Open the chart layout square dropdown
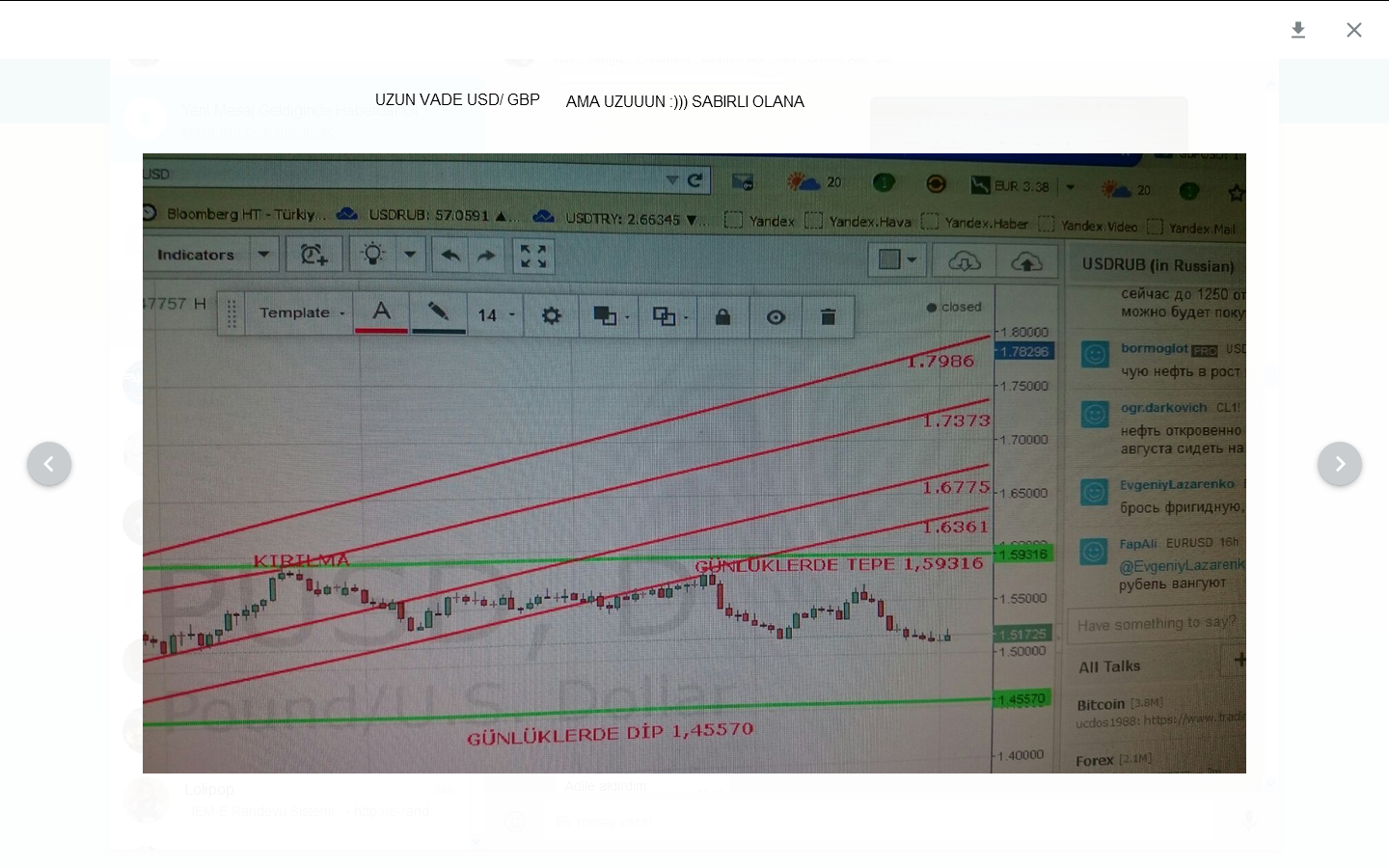This screenshot has width=1389, height=868. point(896,260)
